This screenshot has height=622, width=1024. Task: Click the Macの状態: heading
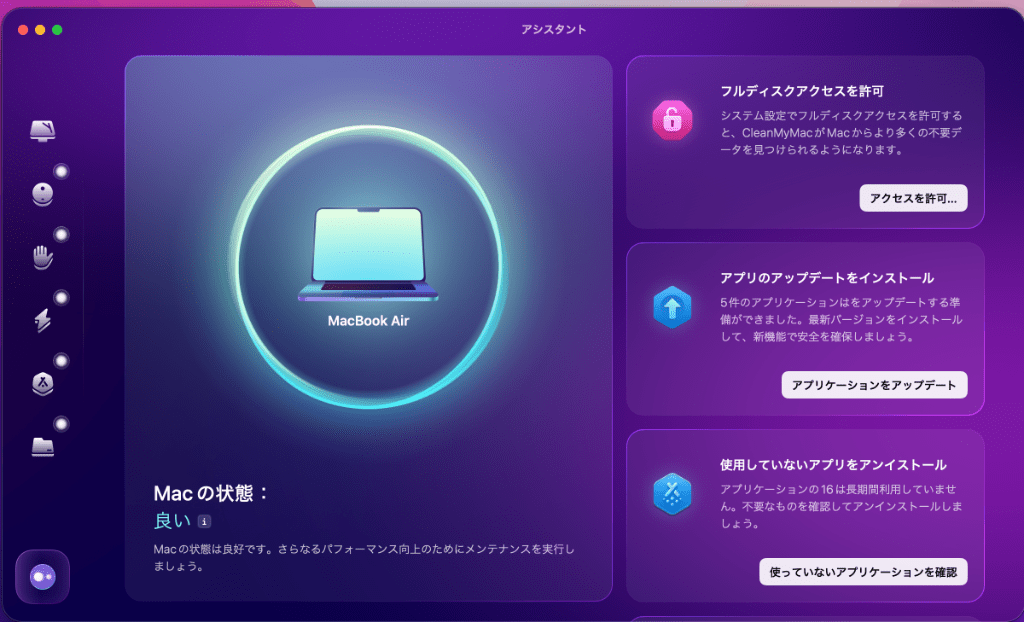[212, 493]
